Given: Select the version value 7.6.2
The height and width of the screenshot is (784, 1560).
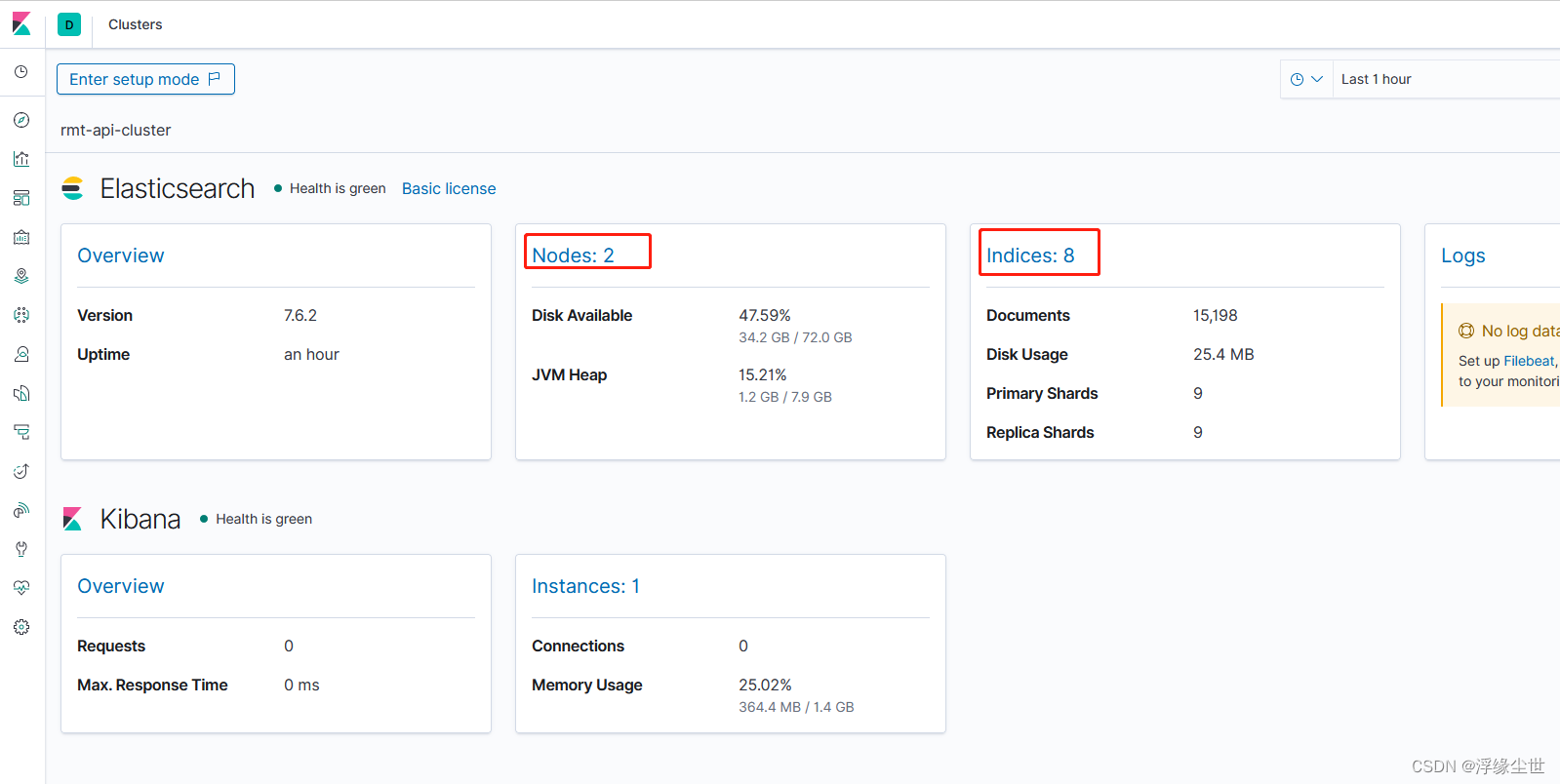Looking at the screenshot, I should click(300, 315).
